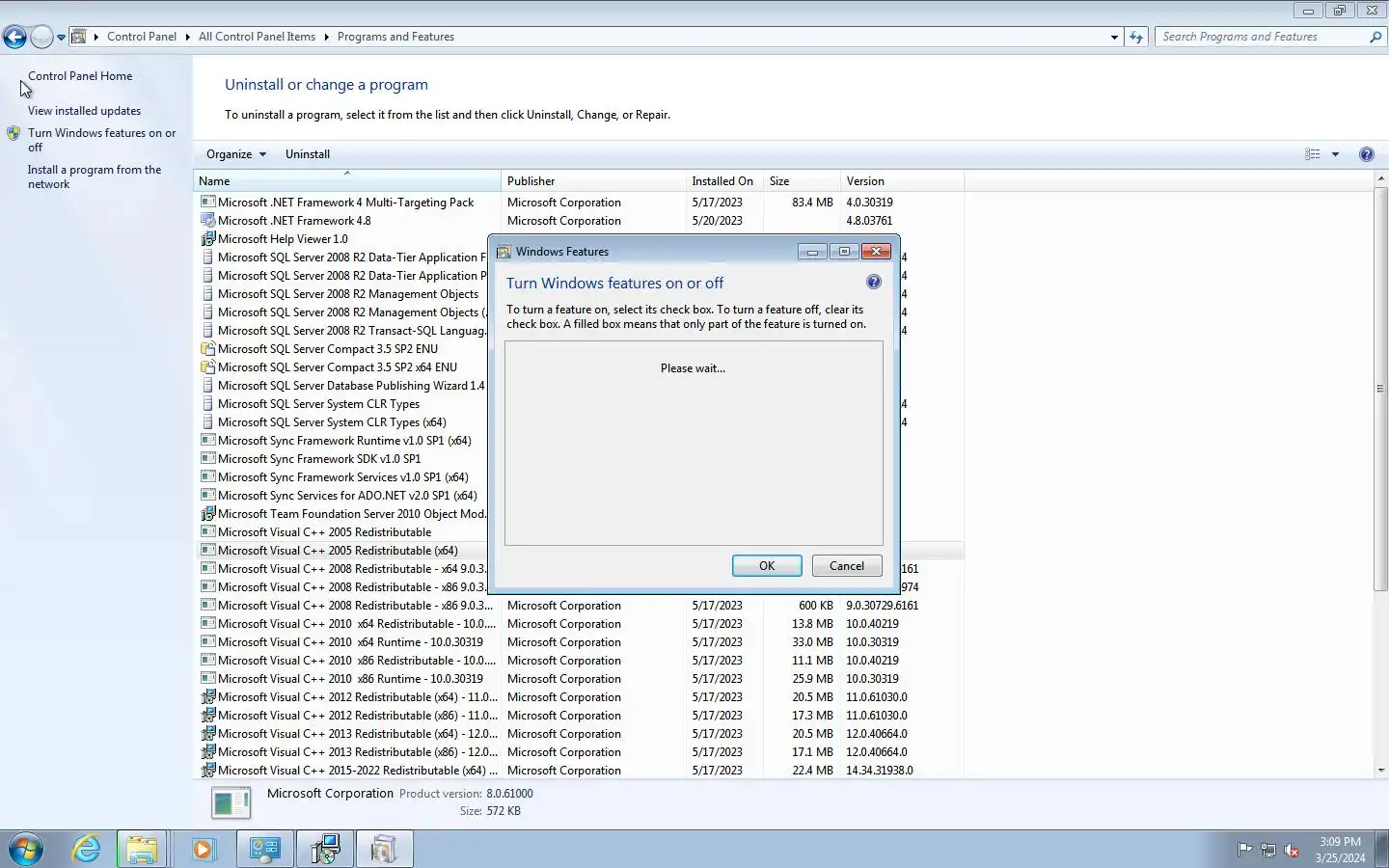Click SQL Server Database Publishing Wizard 1.4 icon

[207, 386]
